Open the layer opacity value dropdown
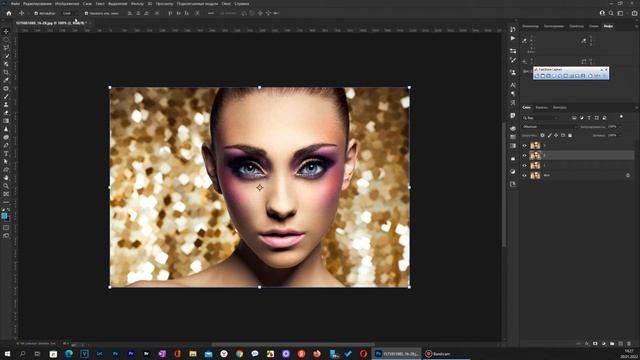Image resolution: width=640 pixels, height=360 pixels. pyautogui.click(x=614, y=127)
